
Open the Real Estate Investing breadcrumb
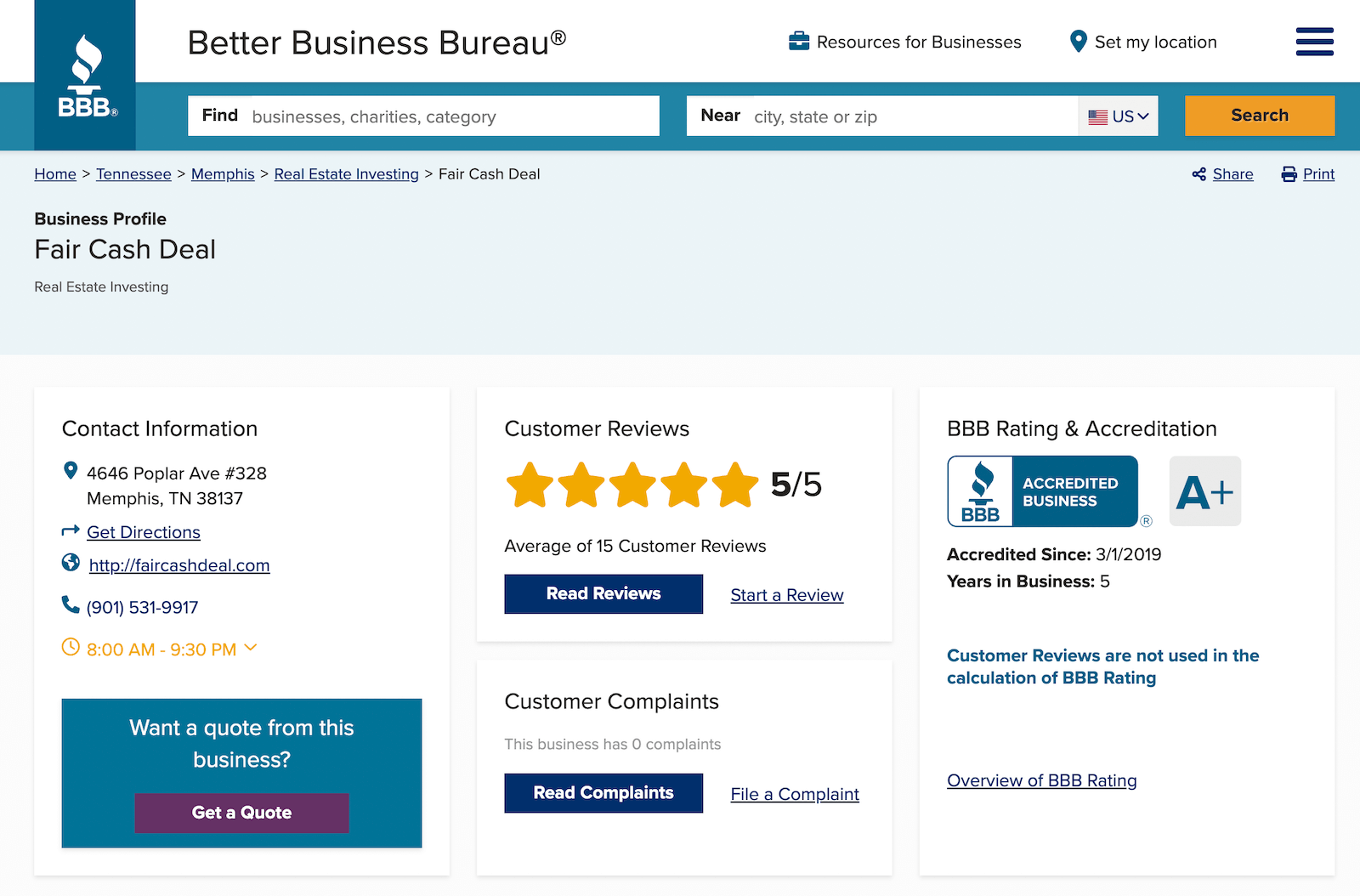pos(346,174)
